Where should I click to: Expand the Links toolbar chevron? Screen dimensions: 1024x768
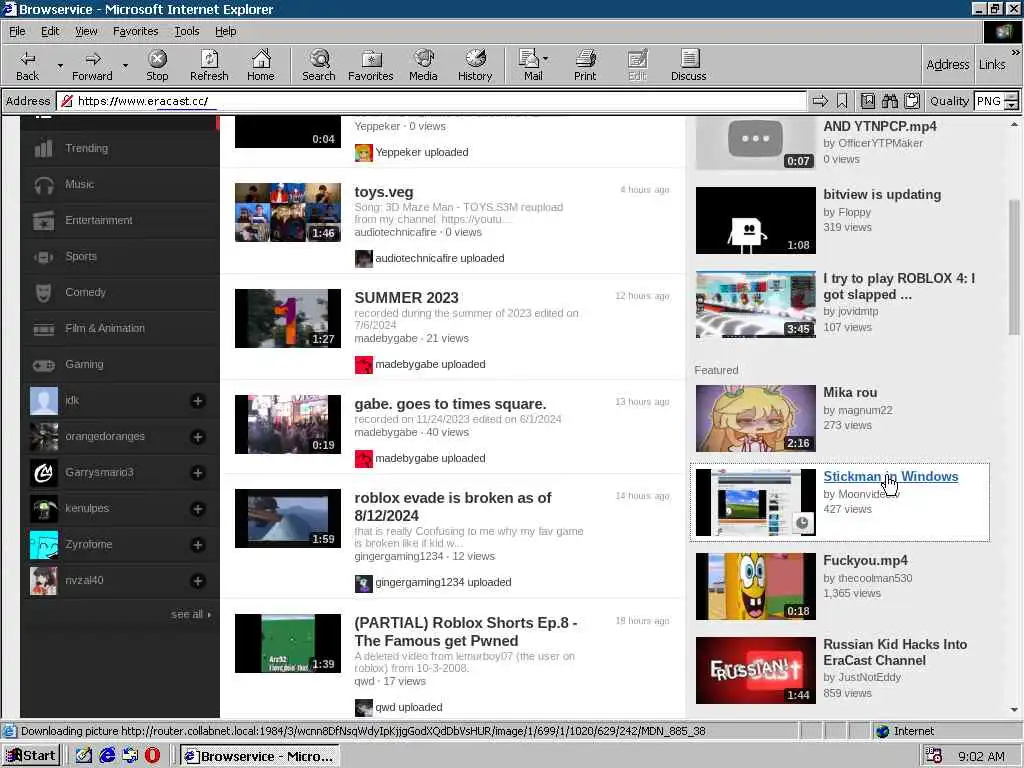point(1016,52)
